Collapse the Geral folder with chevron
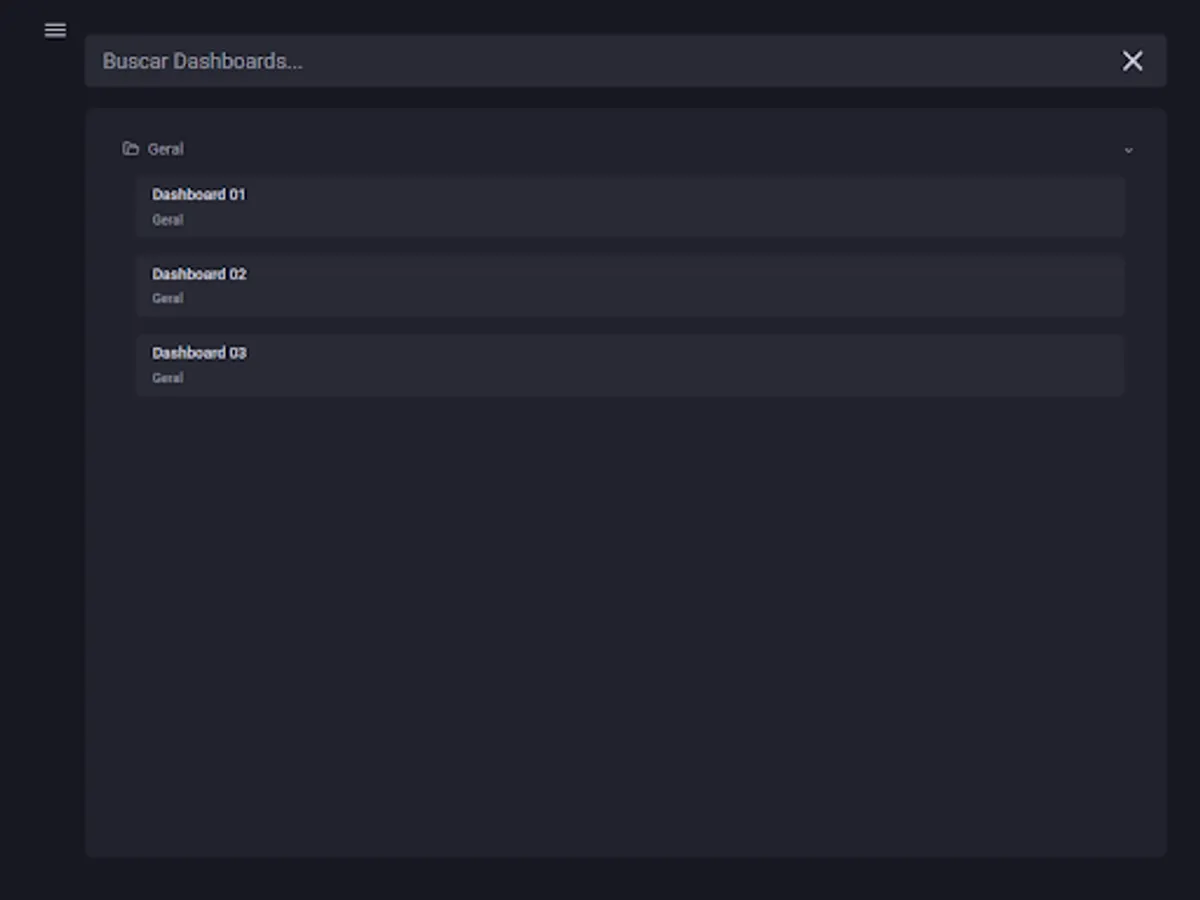 coord(1128,150)
